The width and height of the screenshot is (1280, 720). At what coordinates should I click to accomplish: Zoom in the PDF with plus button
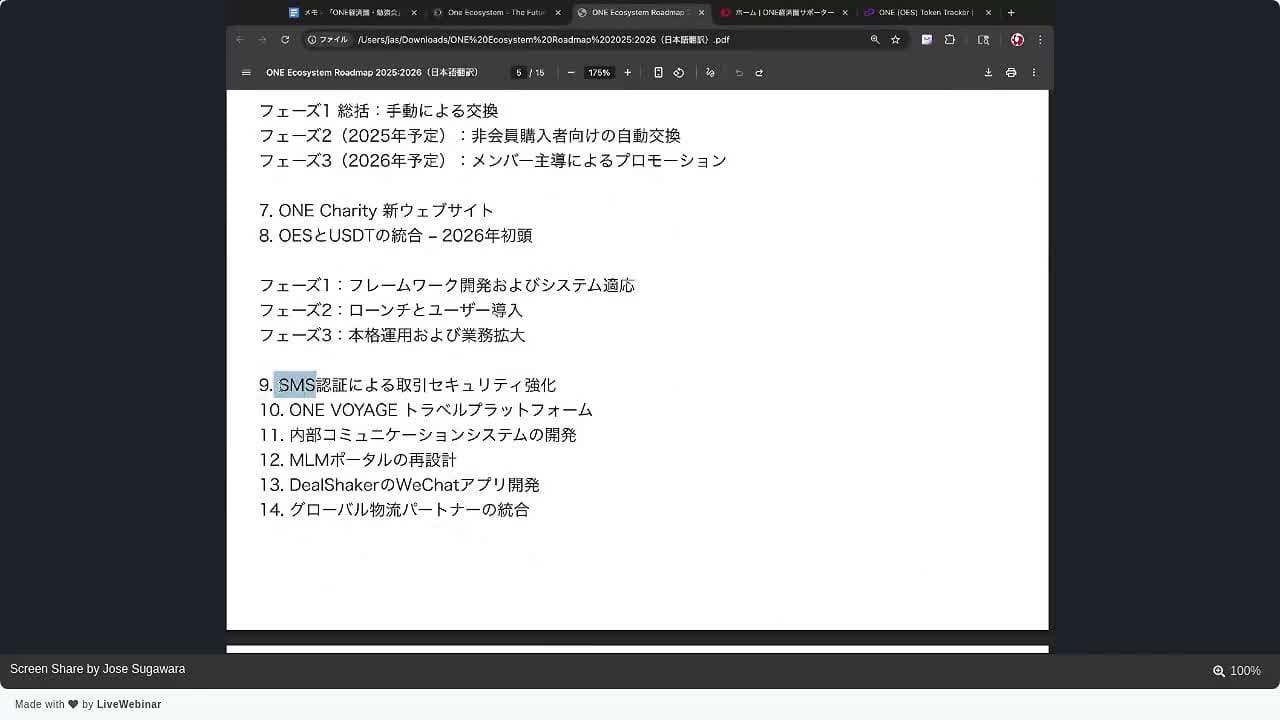[628, 73]
